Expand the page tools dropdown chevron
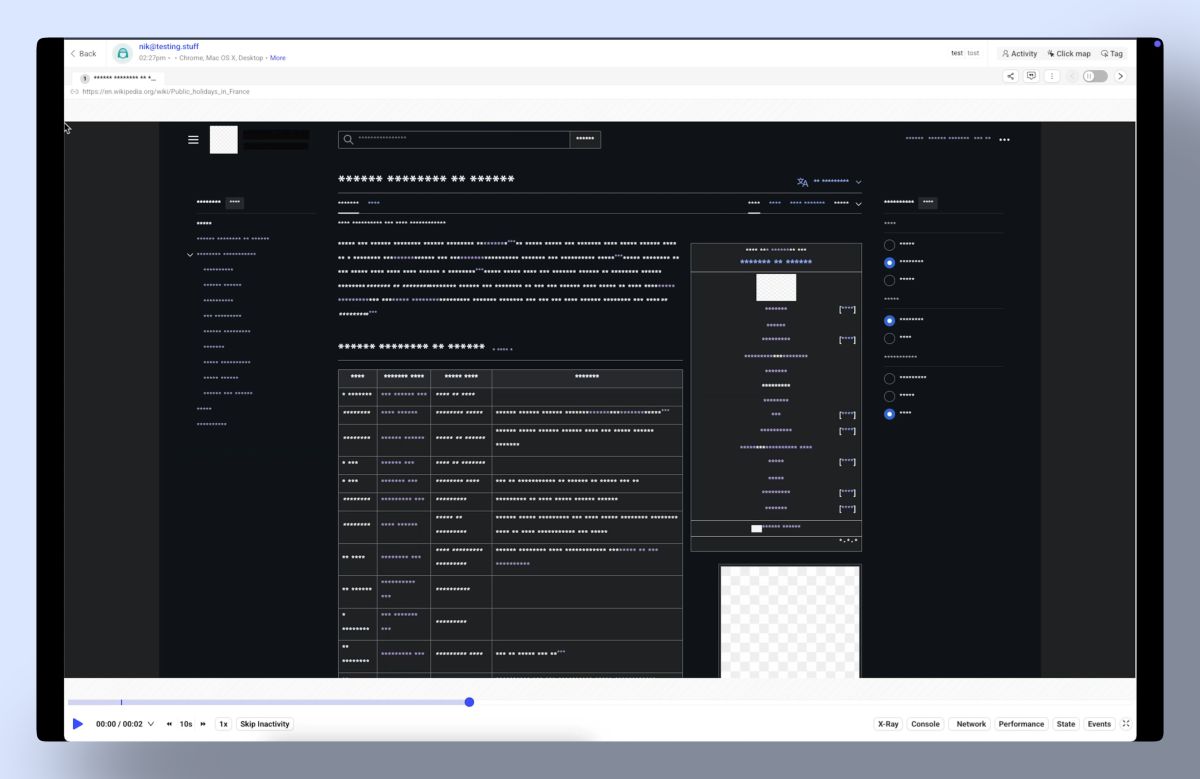 858,204
